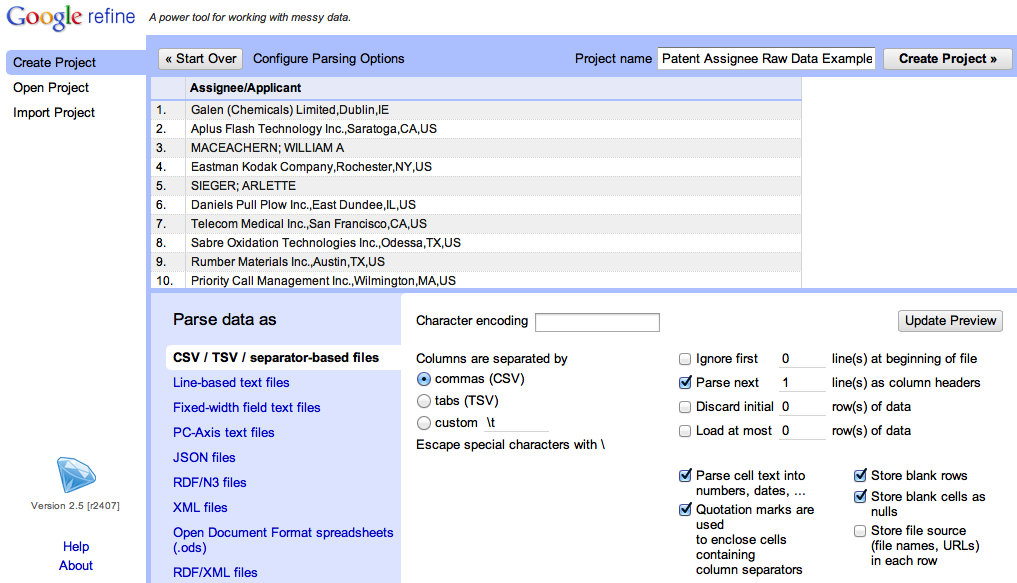Choose JSON files format
The height and width of the screenshot is (583, 1017).
pos(204,457)
